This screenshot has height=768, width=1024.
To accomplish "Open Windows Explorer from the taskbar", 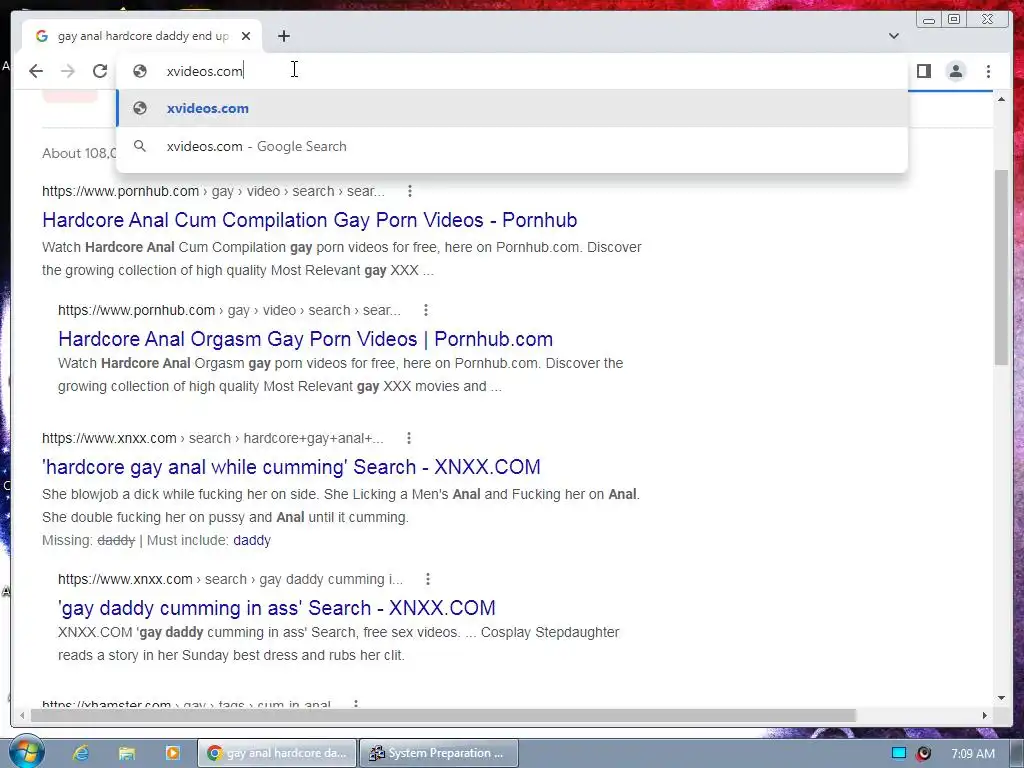I will pyautogui.click(x=127, y=753).
